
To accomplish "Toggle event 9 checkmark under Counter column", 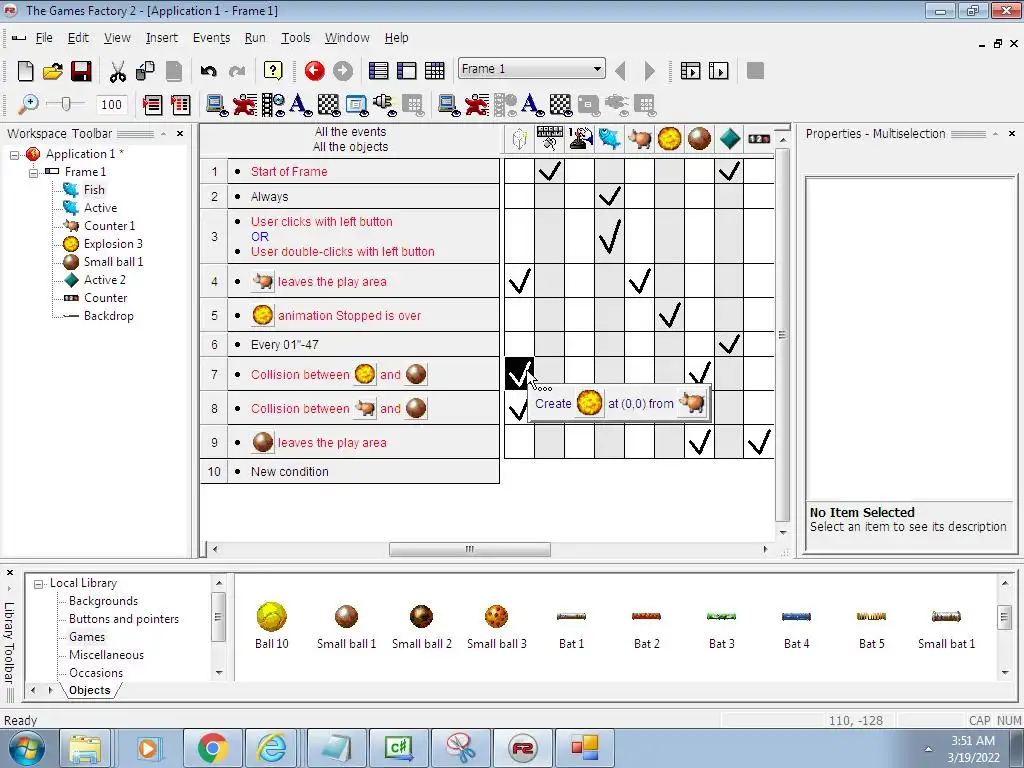I will point(759,442).
